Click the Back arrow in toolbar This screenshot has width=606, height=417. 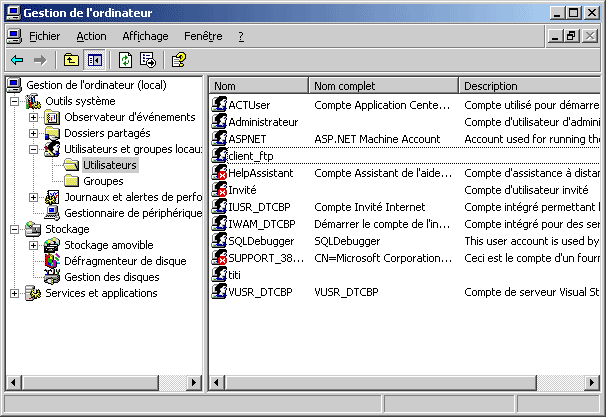click(17, 60)
